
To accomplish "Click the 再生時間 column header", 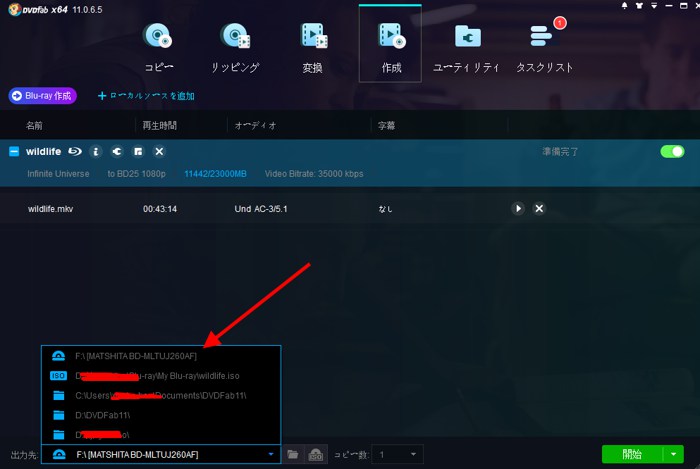I will 160,126.
